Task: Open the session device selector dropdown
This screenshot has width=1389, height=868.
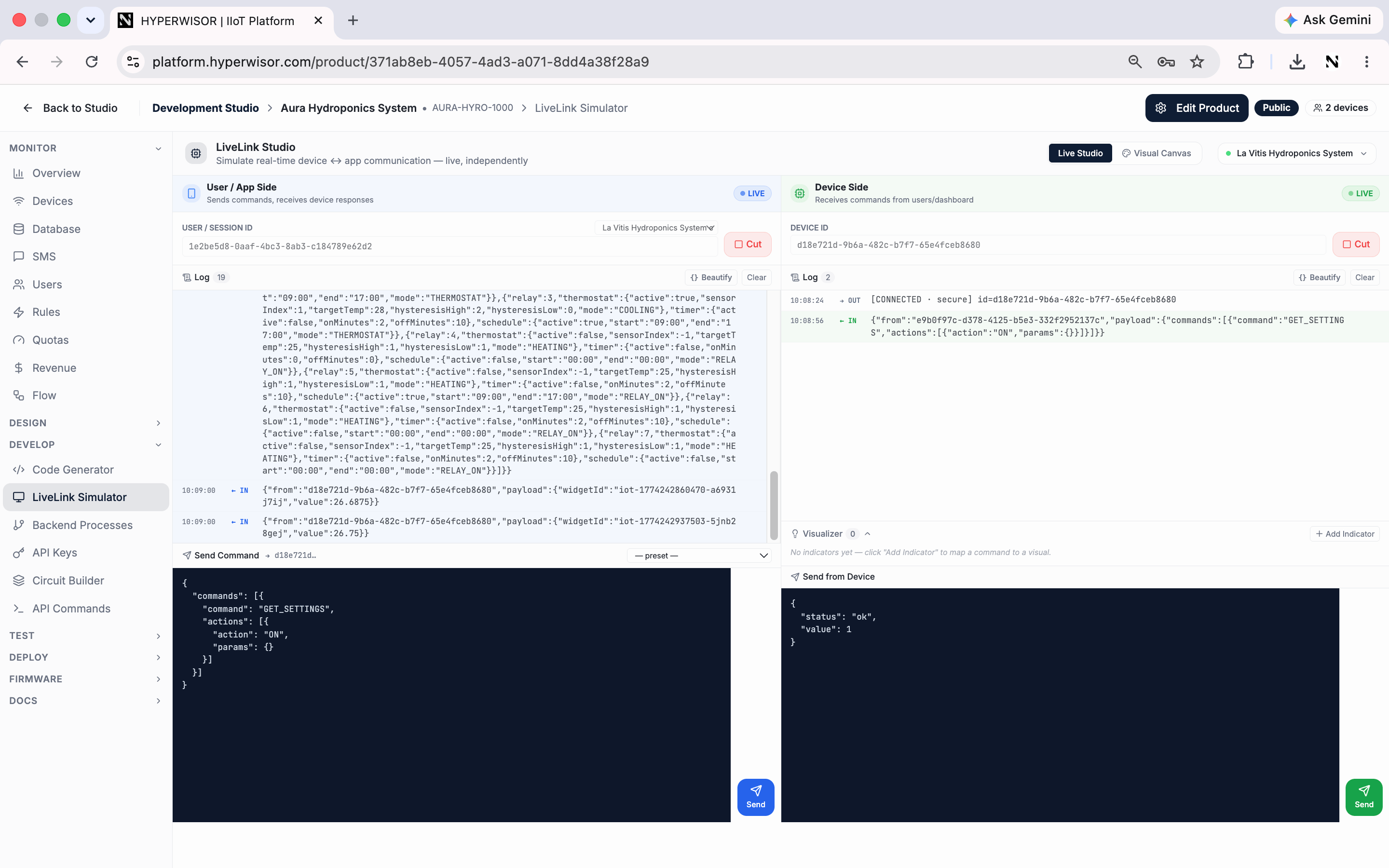Action: click(656, 228)
